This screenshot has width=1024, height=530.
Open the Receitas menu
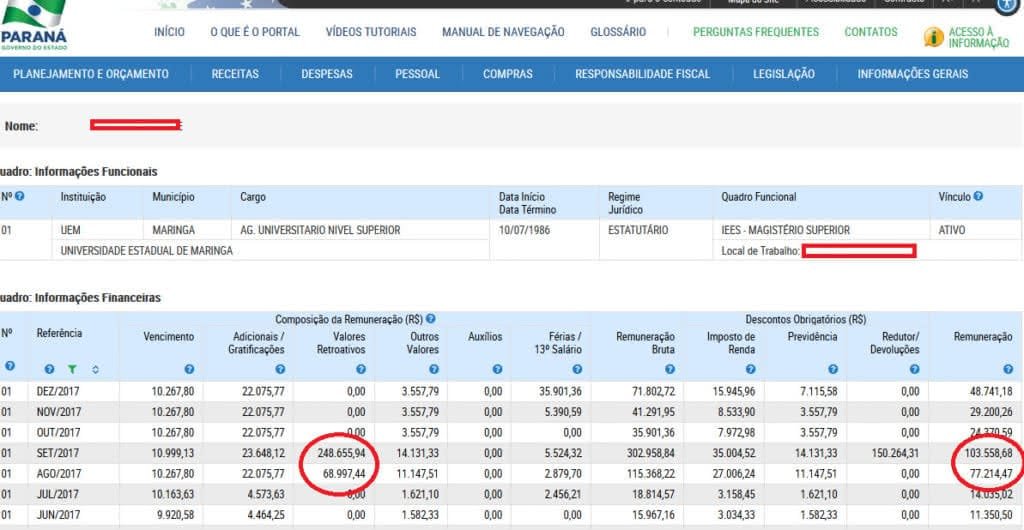(235, 74)
